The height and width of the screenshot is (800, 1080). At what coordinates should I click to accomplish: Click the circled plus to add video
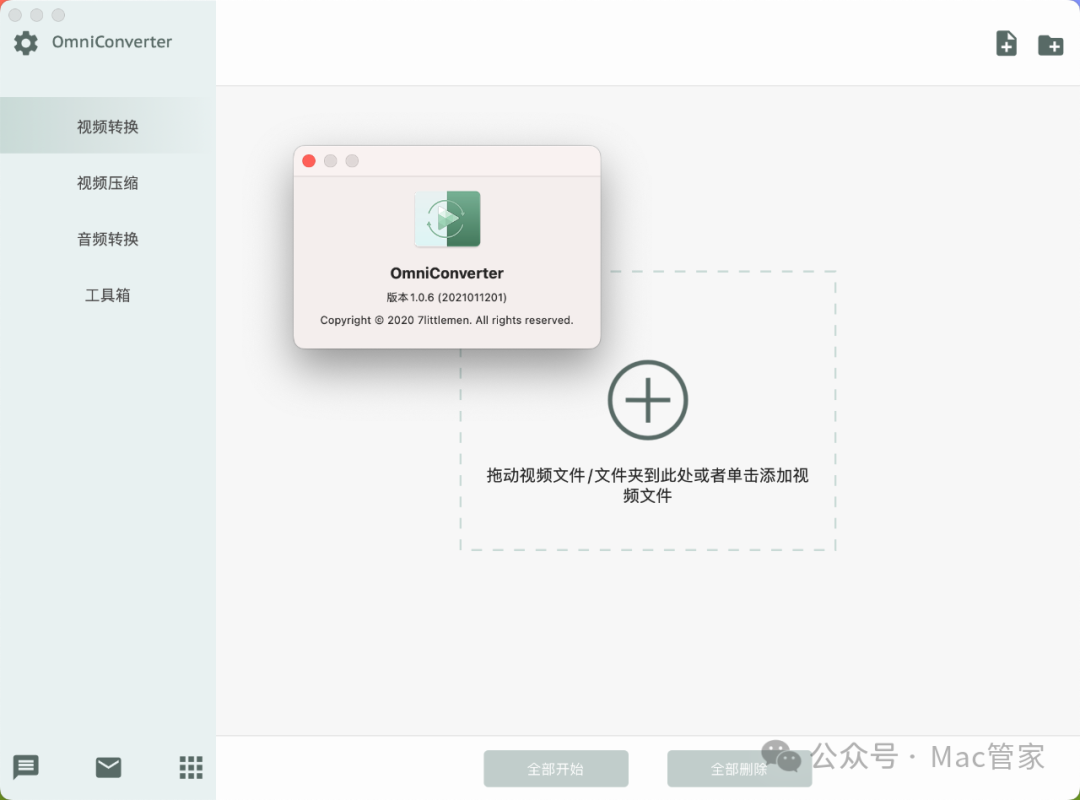(647, 400)
